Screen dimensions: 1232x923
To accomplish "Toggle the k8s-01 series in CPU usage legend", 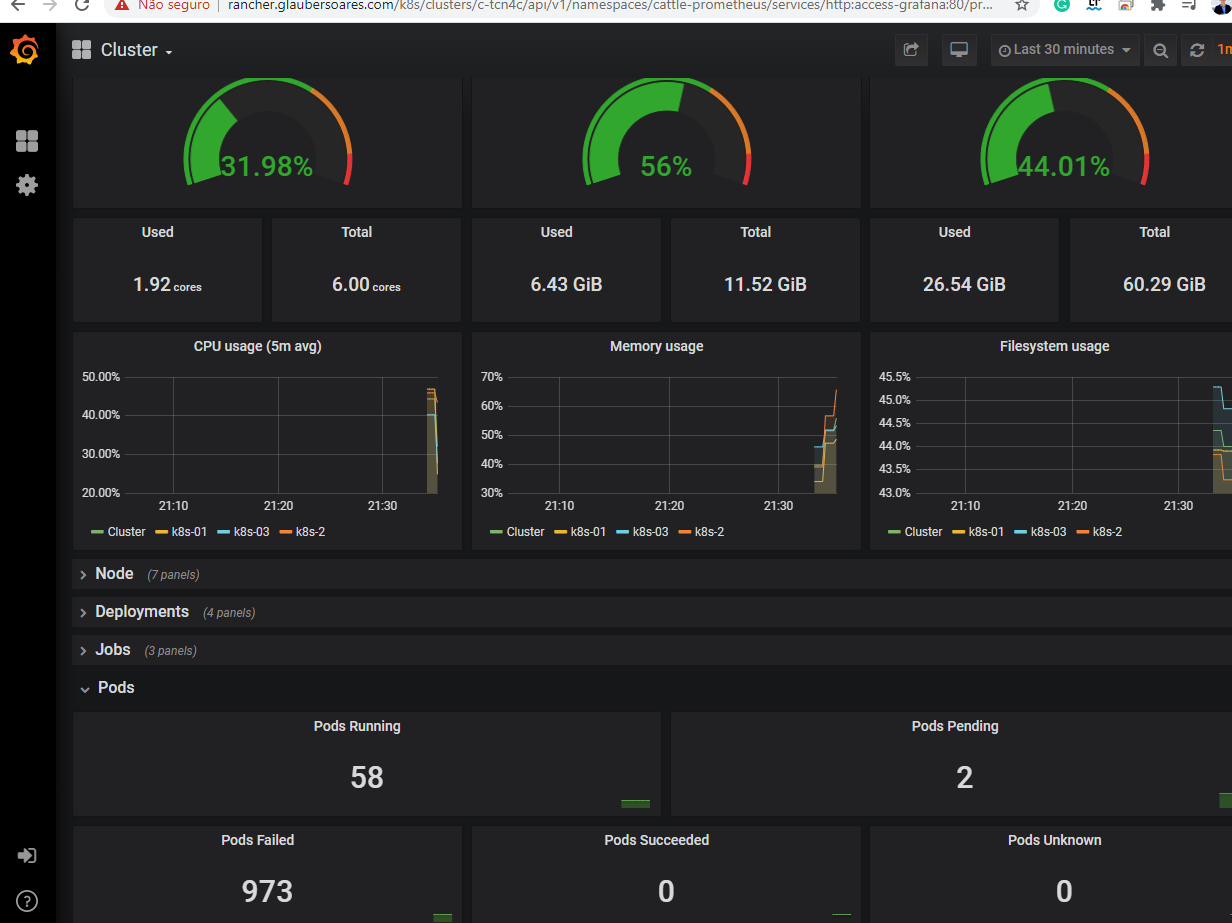I will 181,531.
